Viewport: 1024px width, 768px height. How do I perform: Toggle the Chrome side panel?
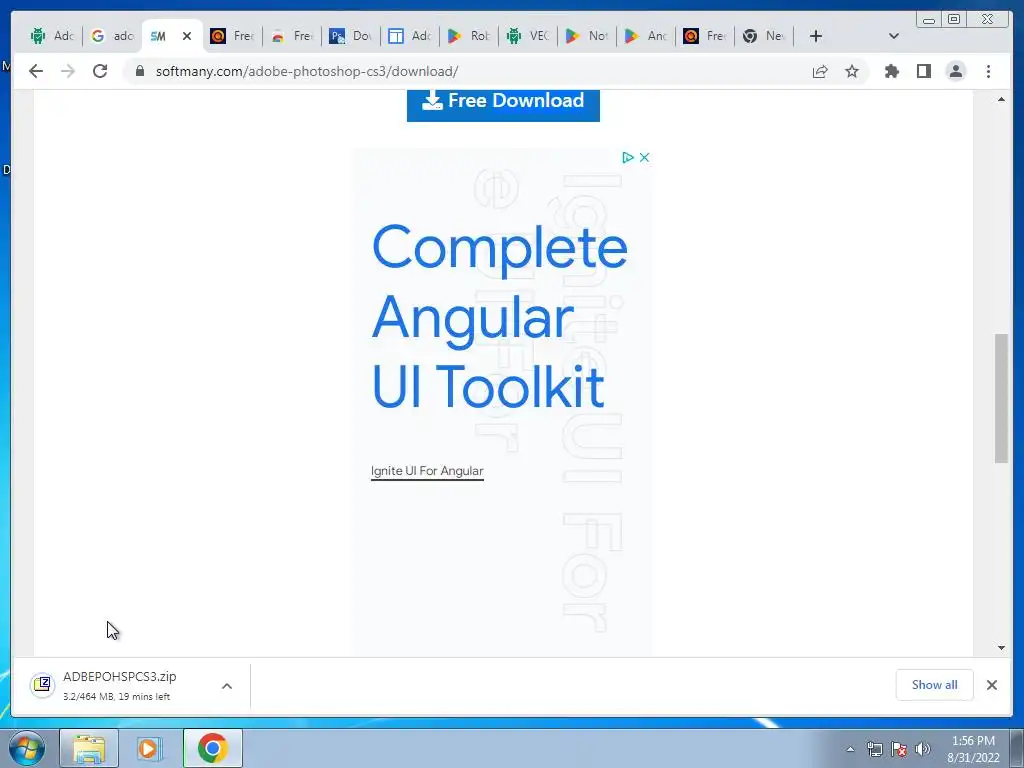click(x=923, y=71)
